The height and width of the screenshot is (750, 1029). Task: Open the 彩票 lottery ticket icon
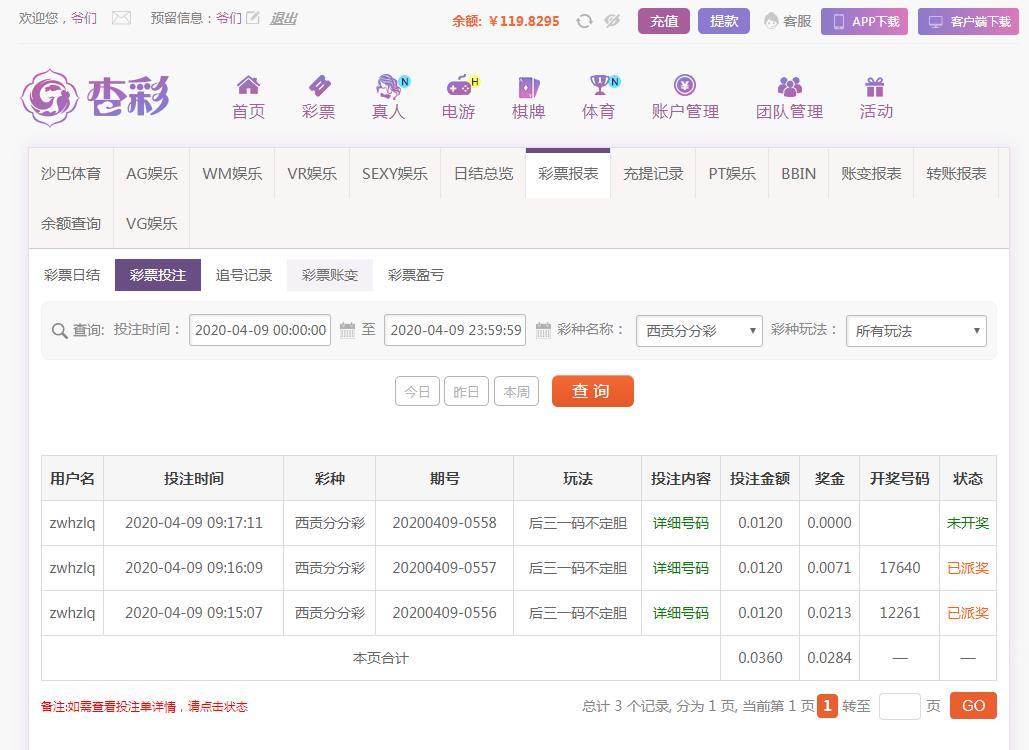pyautogui.click(x=318, y=86)
